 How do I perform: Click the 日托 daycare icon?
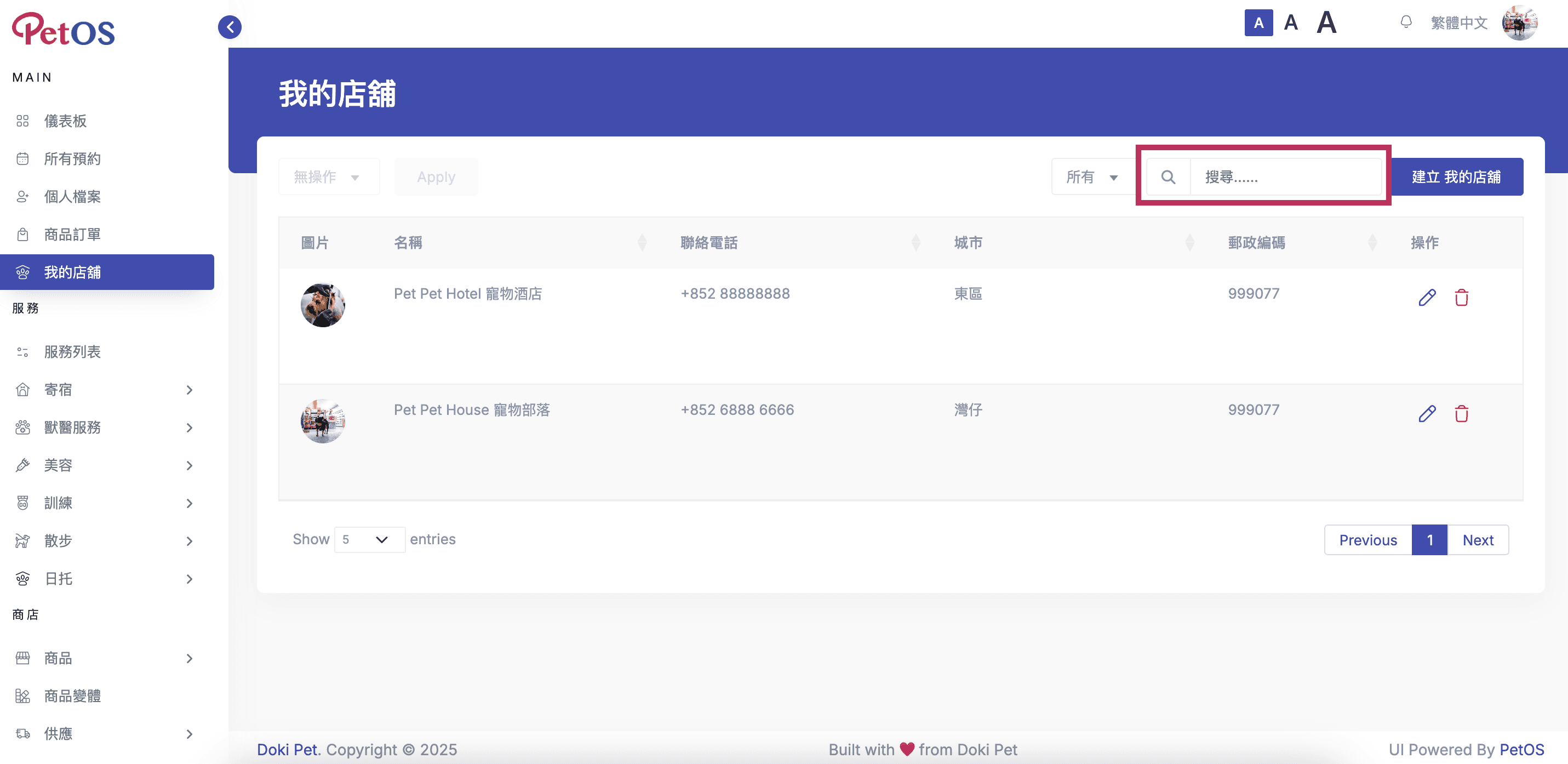(x=22, y=578)
